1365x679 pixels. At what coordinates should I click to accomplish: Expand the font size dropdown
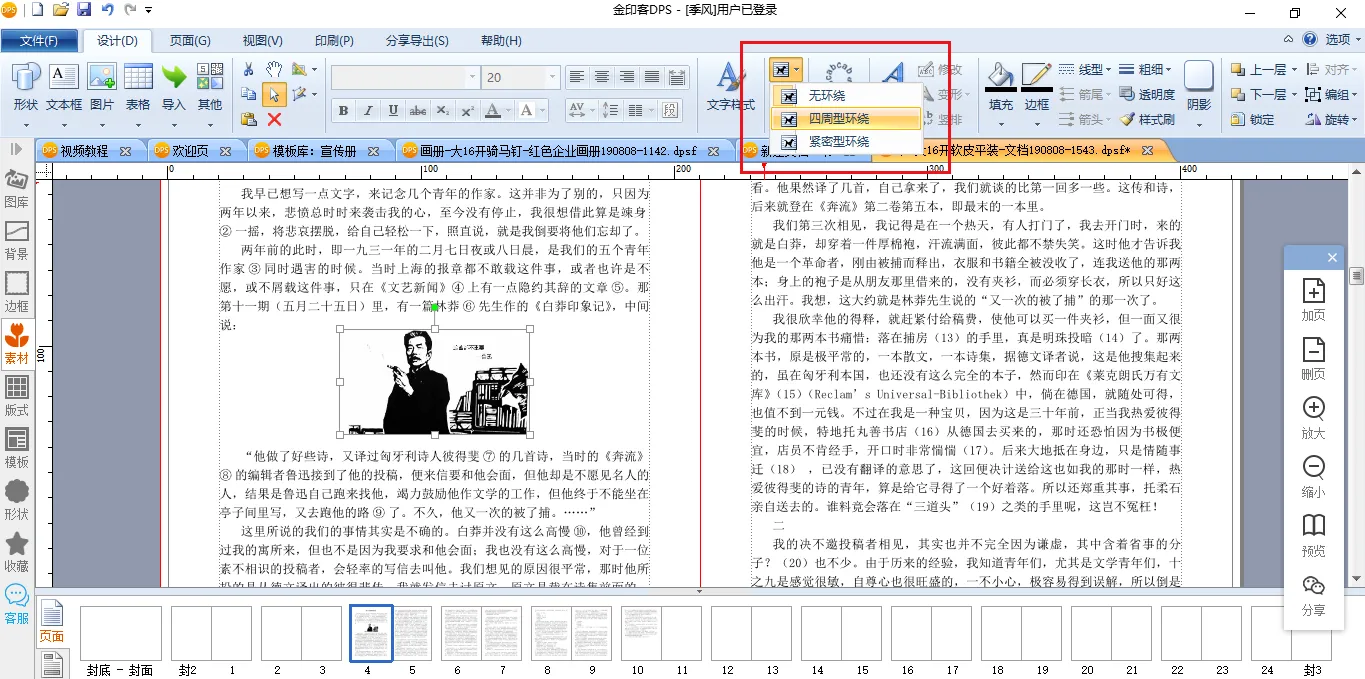(552, 77)
